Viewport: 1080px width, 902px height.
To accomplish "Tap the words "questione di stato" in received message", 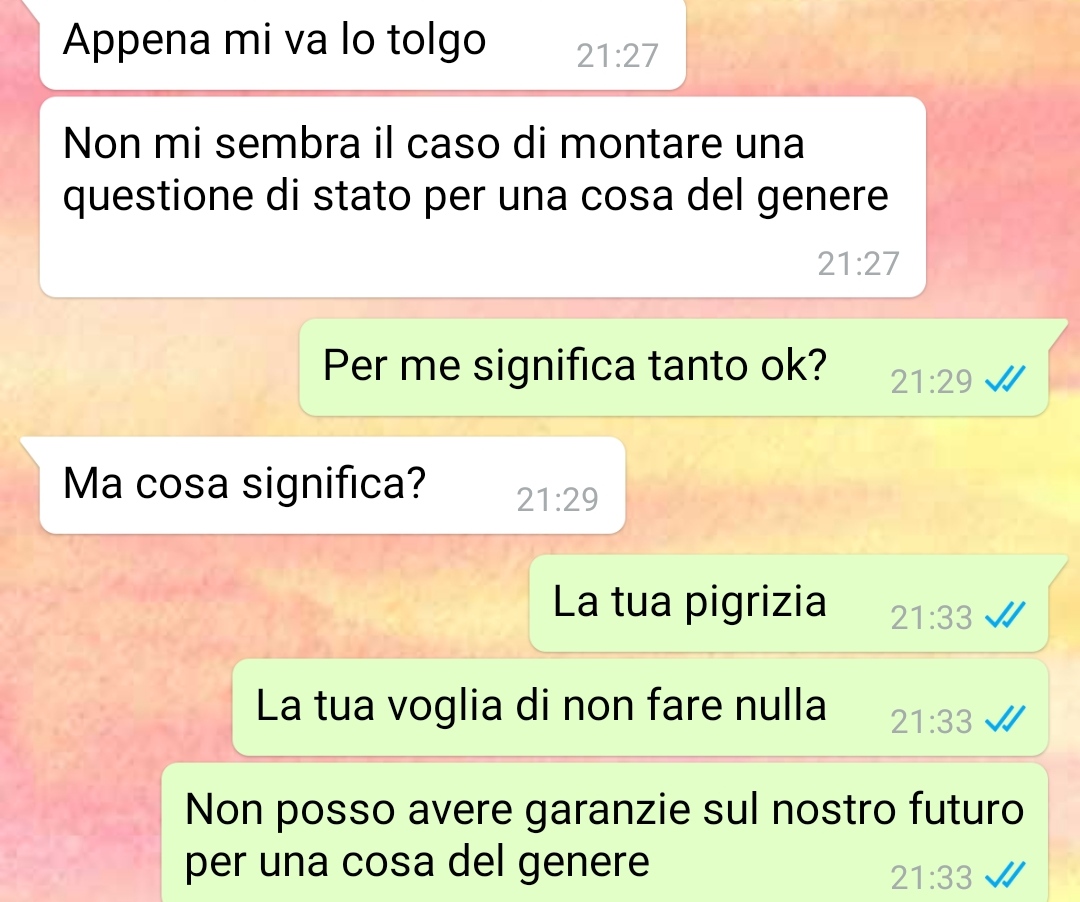I will (236, 196).
